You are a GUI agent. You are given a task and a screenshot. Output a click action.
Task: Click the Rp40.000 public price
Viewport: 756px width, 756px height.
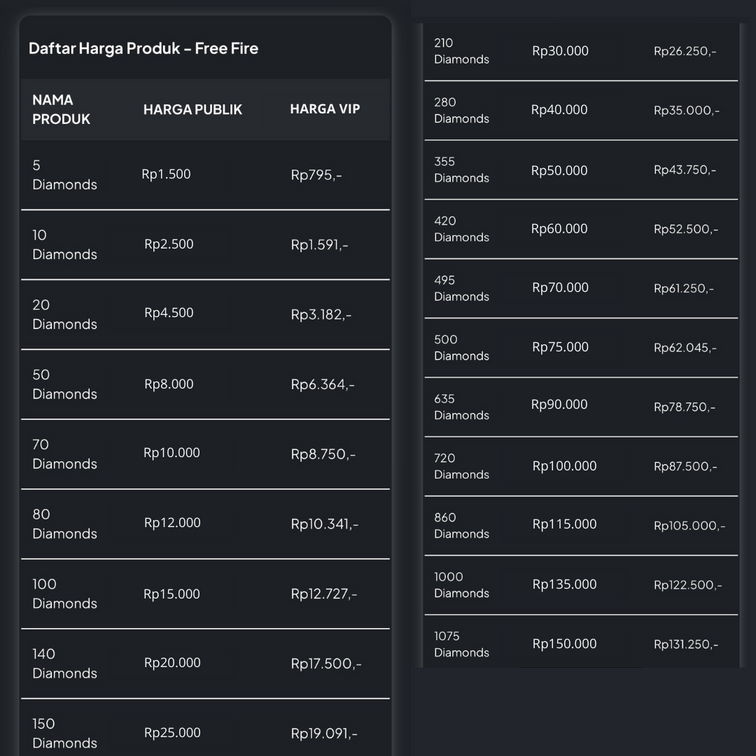559,110
